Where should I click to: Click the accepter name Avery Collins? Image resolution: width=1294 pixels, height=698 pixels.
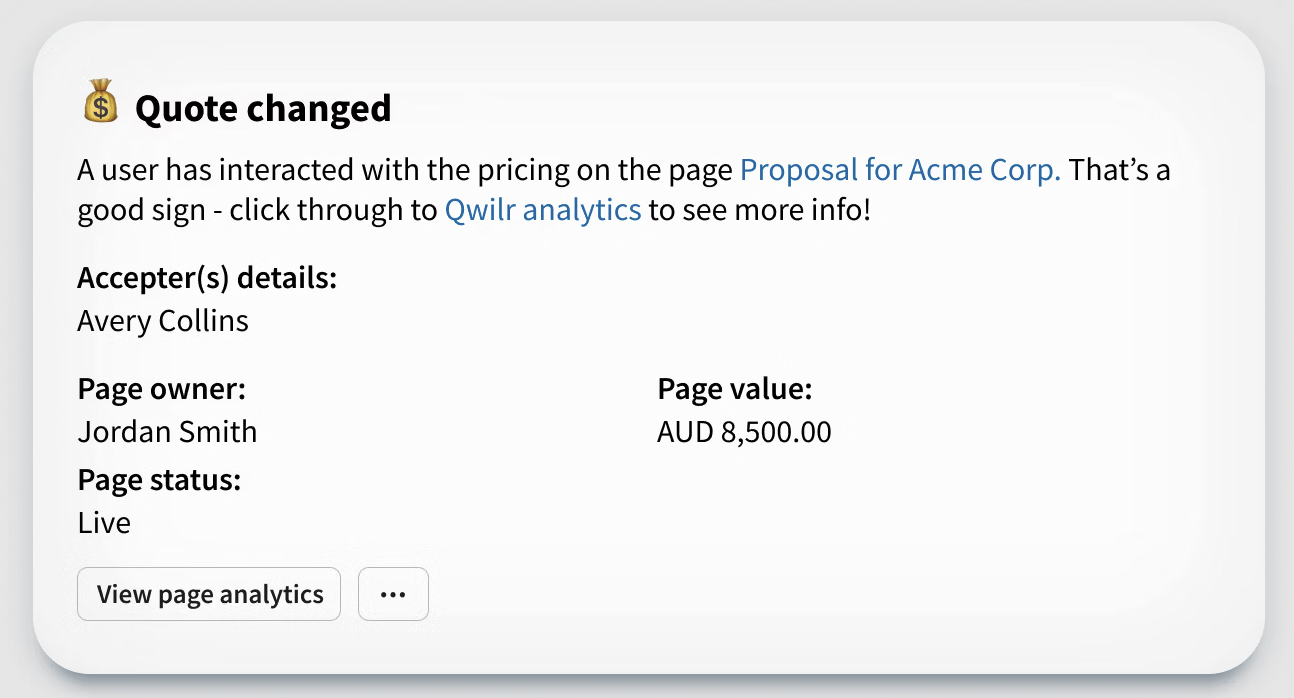click(162, 320)
